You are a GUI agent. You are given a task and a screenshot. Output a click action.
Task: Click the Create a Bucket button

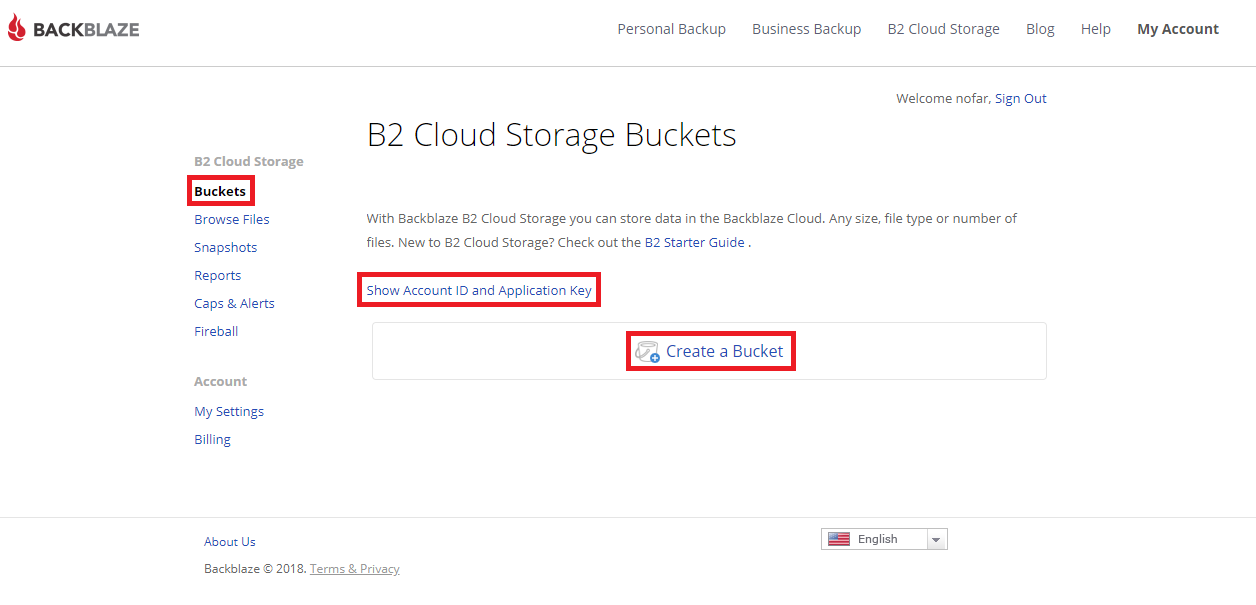click(709, 351)
